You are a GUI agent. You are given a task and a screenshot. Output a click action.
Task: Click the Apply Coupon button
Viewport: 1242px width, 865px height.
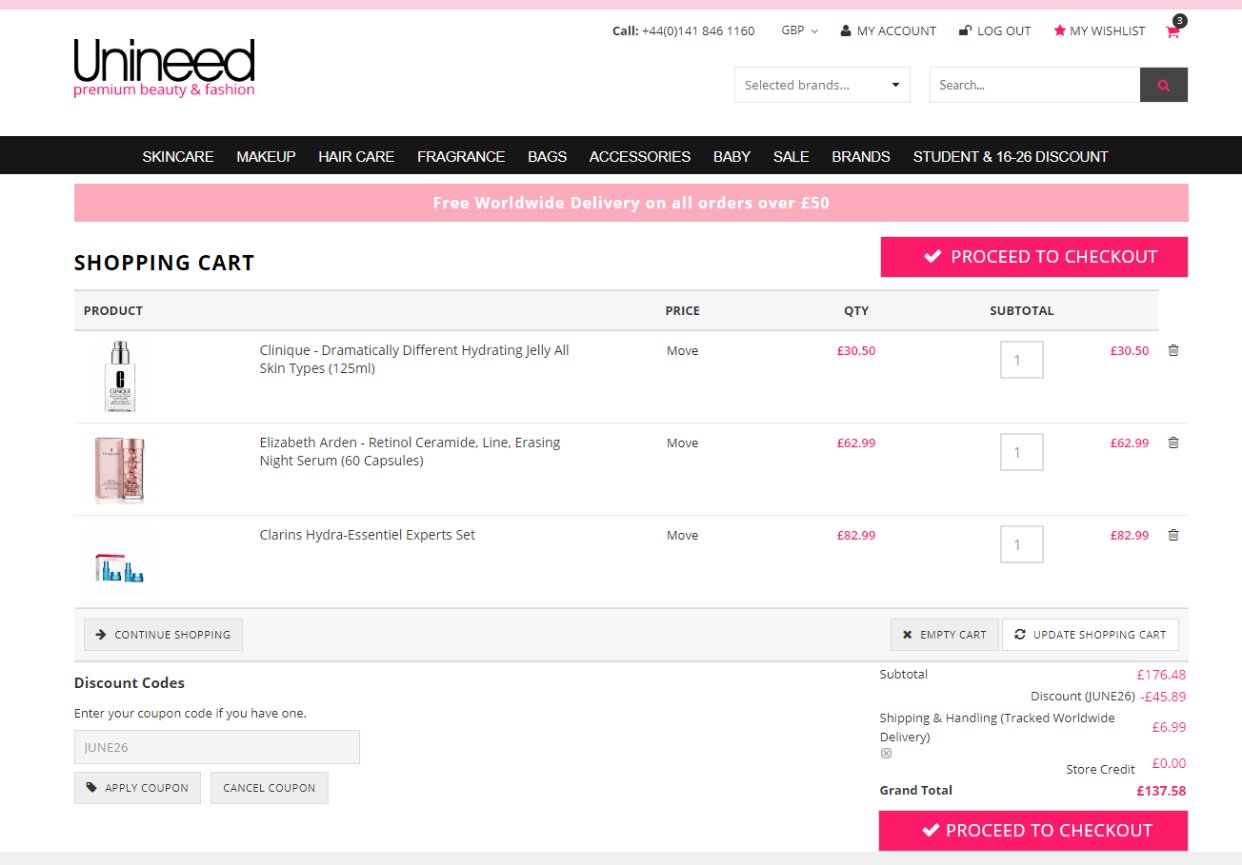coord(137,788)
